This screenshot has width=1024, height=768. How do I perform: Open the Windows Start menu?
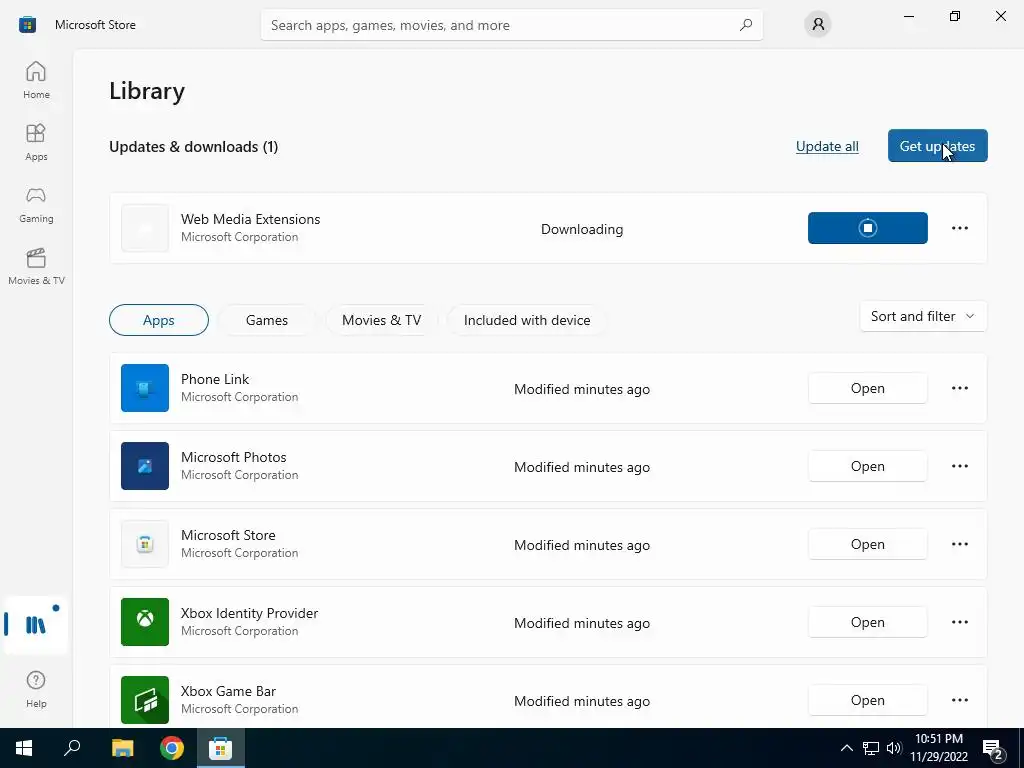(24, 748)
